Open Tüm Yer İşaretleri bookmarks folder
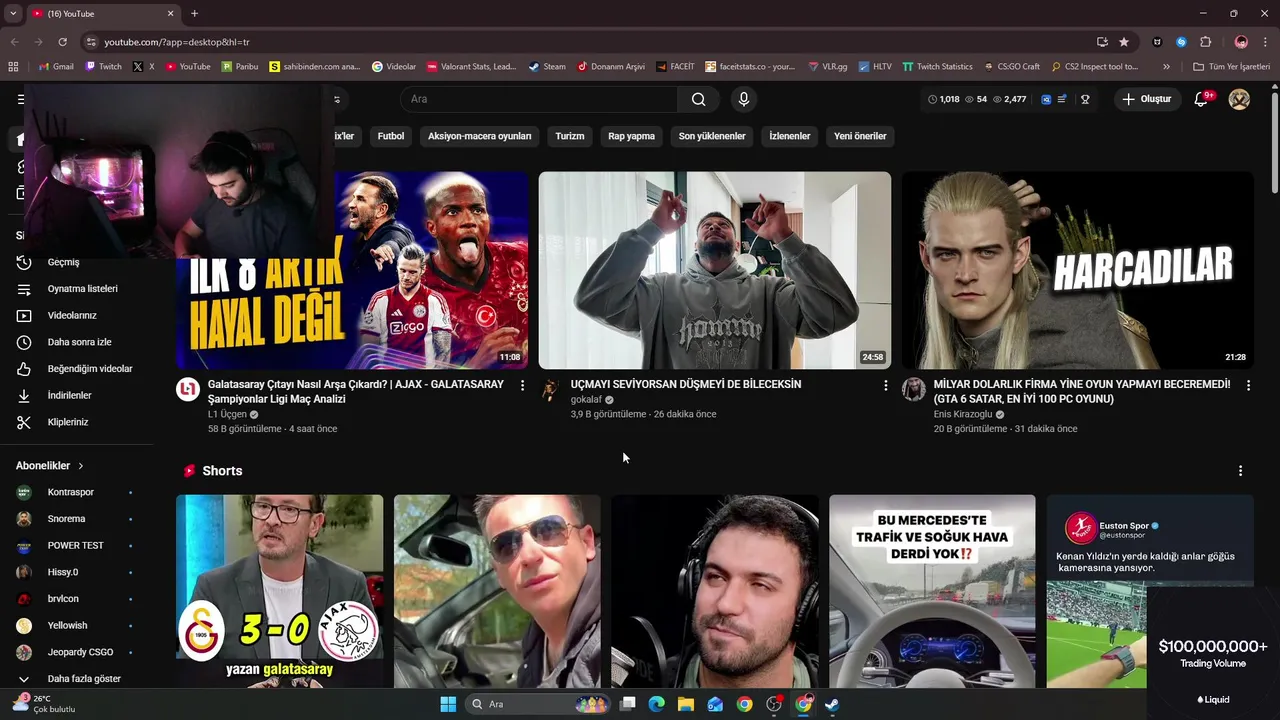 (x=1232, y=67)
